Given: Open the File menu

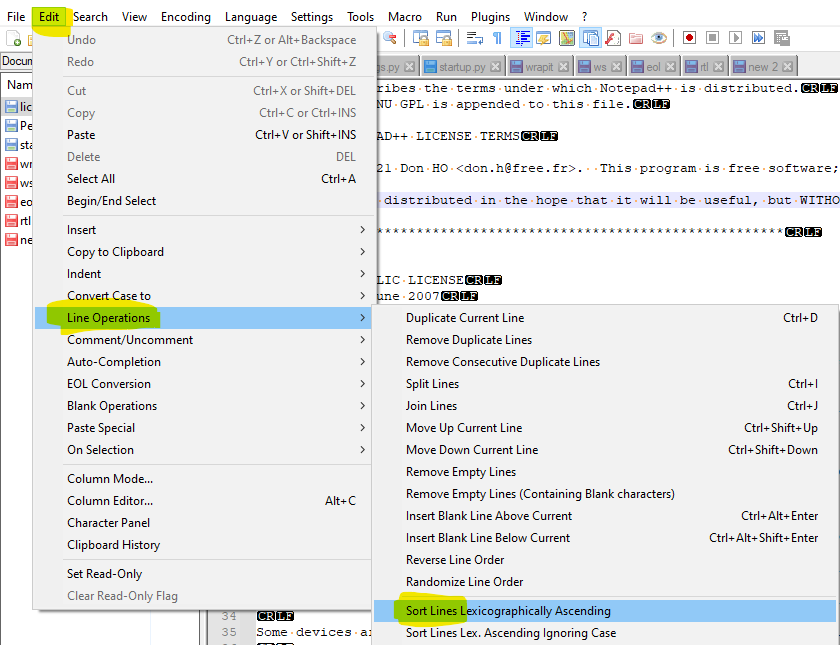Looking at the screenshot, I should tap(16, 17).
